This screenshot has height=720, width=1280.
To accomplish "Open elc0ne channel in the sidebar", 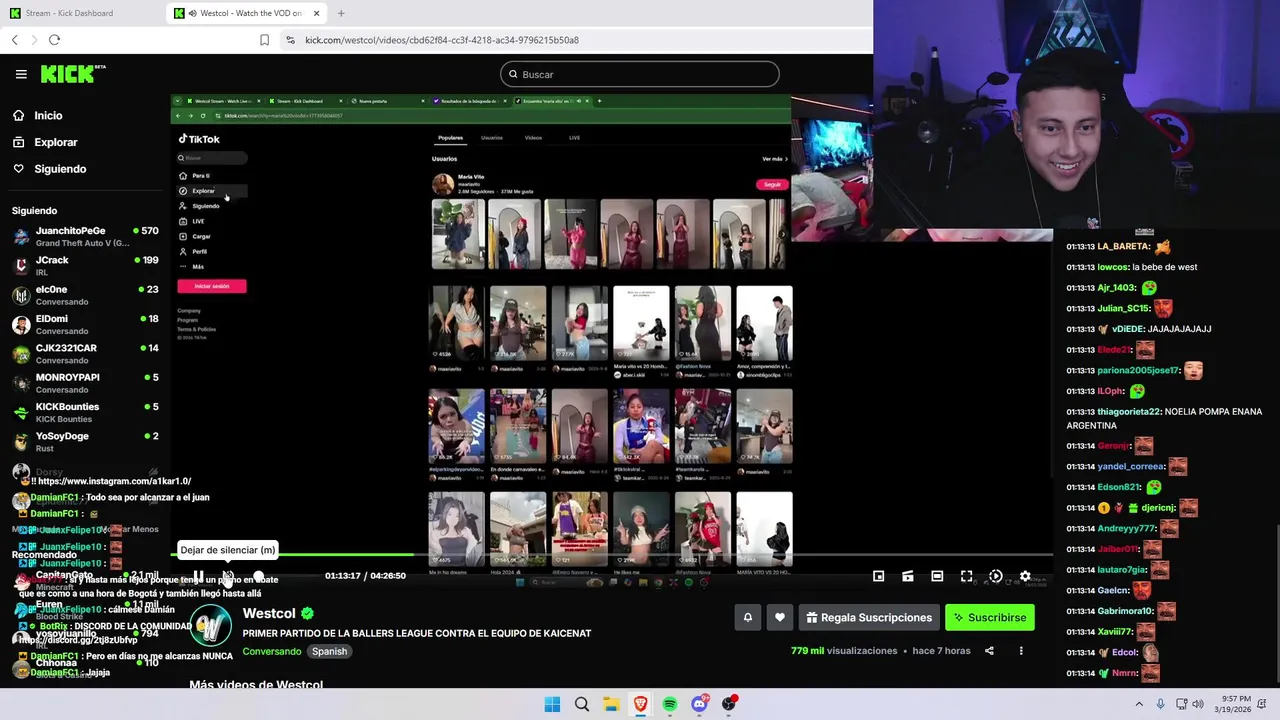I will tap(85, 295).
